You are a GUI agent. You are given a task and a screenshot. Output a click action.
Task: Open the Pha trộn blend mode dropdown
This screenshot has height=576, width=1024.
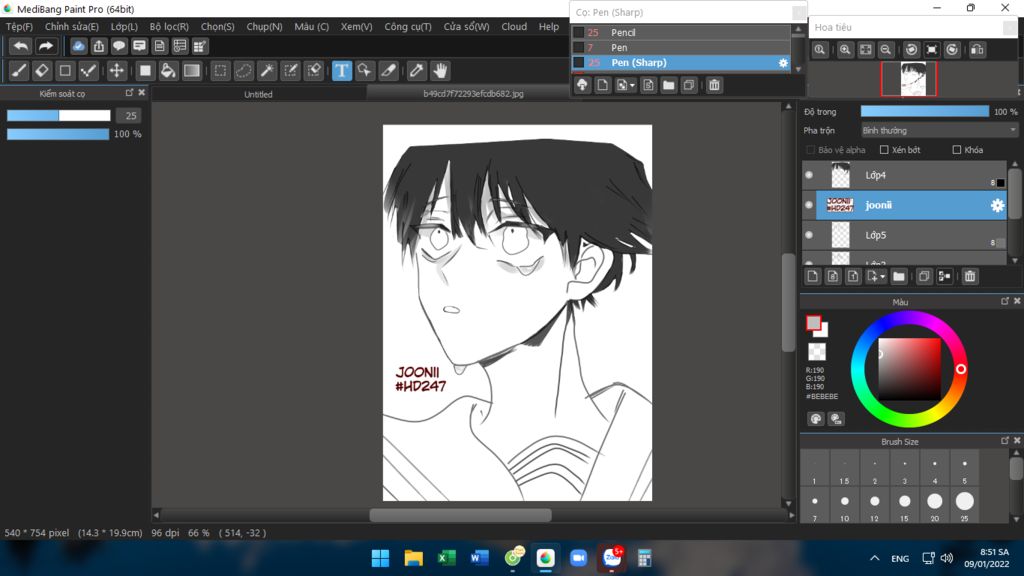tap(939, 131)
